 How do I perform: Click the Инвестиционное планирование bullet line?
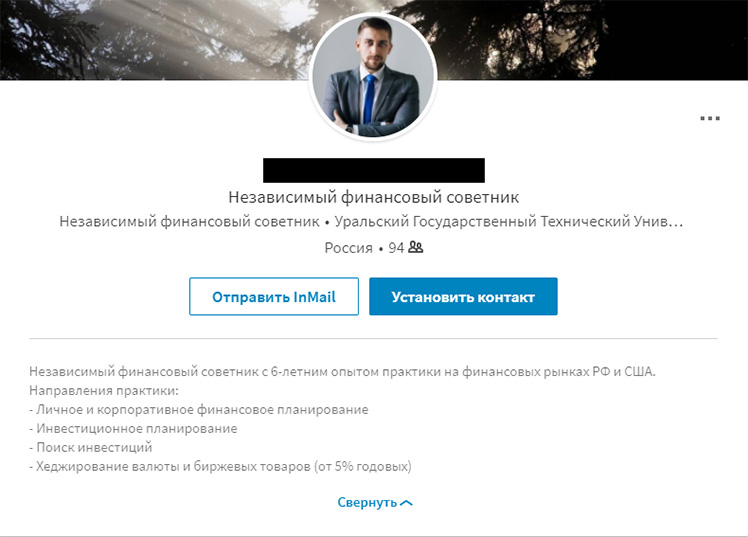[133, 429]
